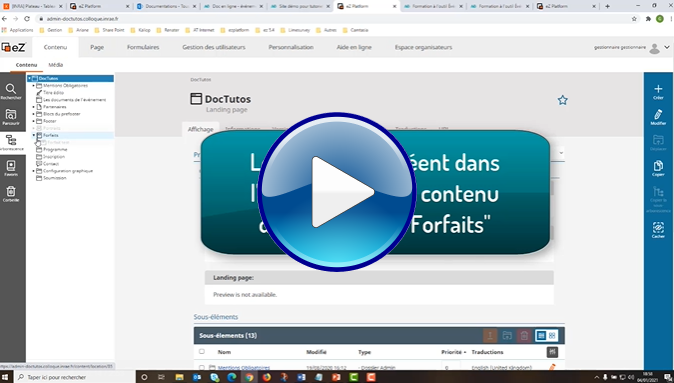Click the eZ logo
This screenshot has height=383, width=674.
[13, 47]
